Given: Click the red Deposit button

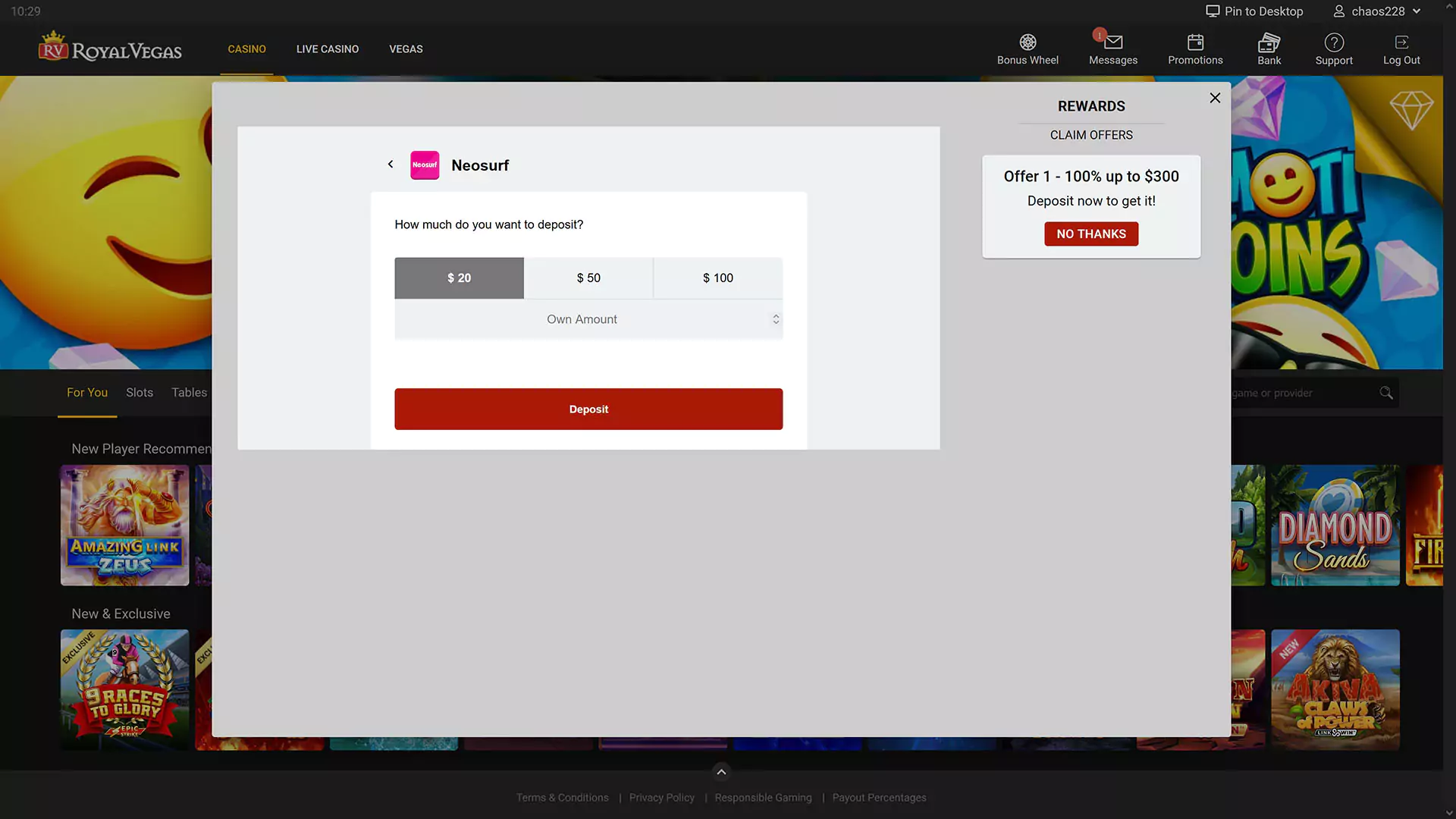Looking at the screenshot, I should [x=588, y=409].
